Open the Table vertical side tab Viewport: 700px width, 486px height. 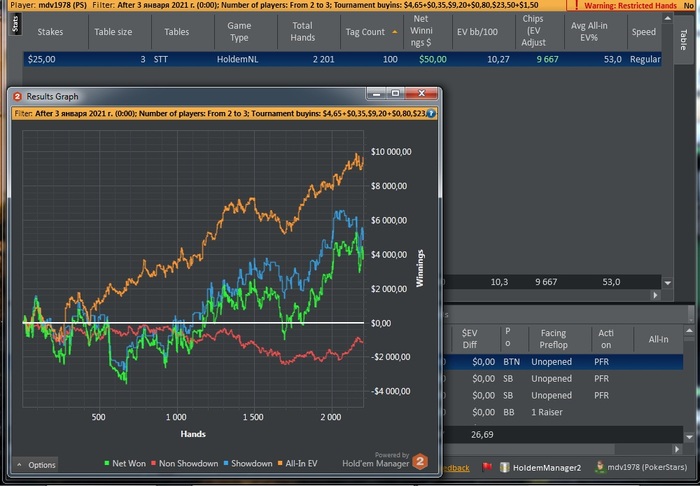683,40
